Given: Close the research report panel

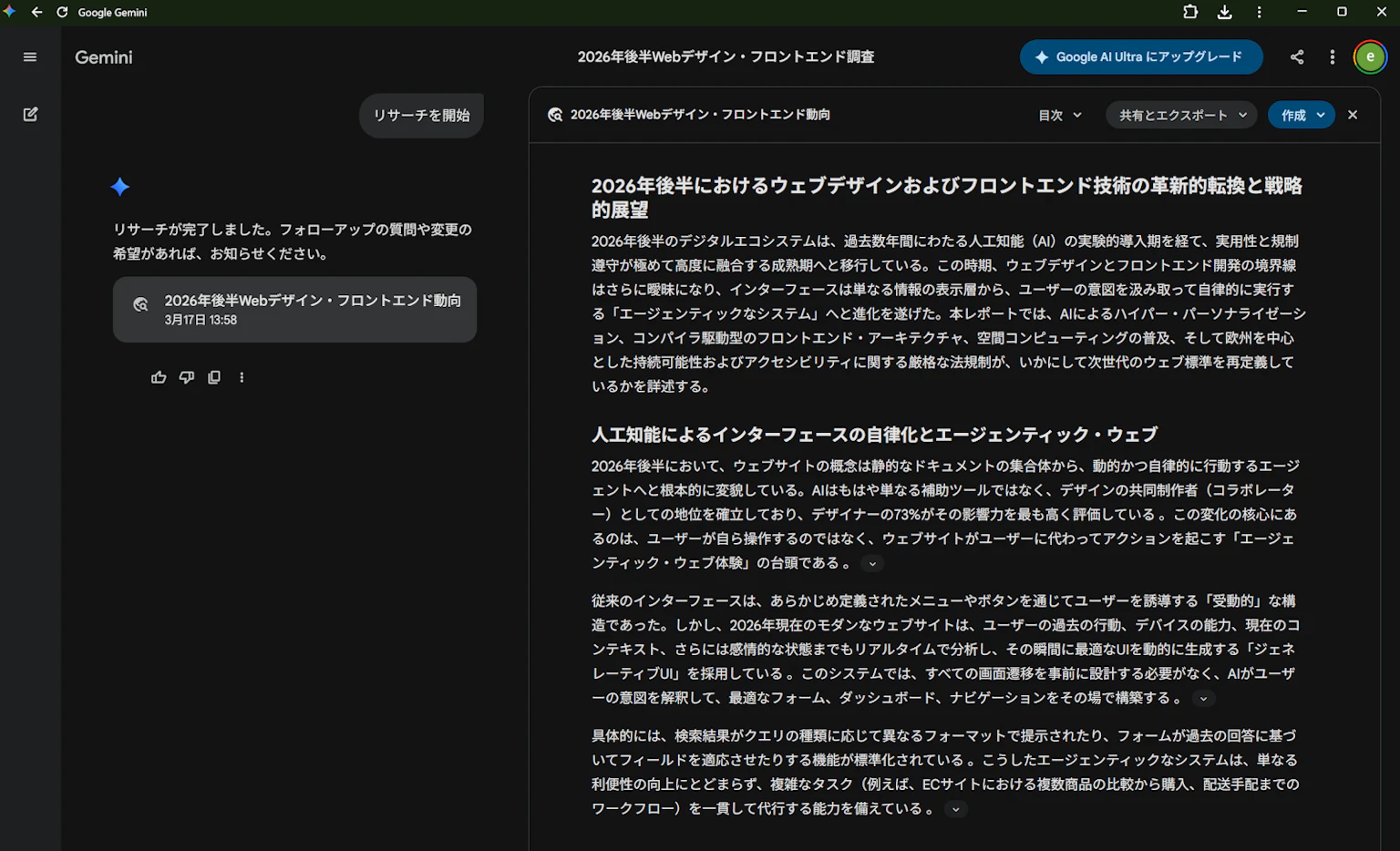Looking at the screenshot, I should pyautogui.click(x=1353, y=115).
